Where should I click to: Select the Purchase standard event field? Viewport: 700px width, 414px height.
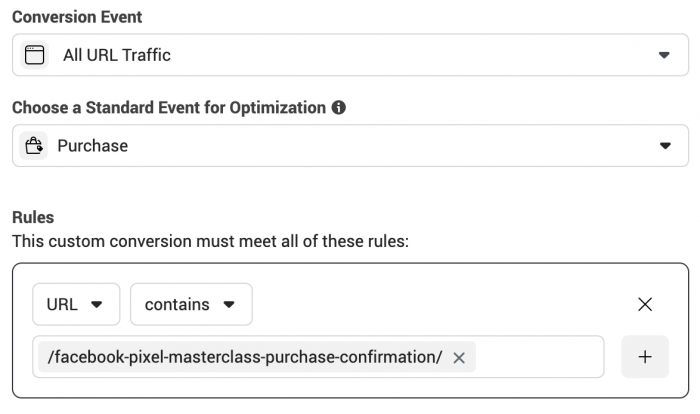pos(350,146)
